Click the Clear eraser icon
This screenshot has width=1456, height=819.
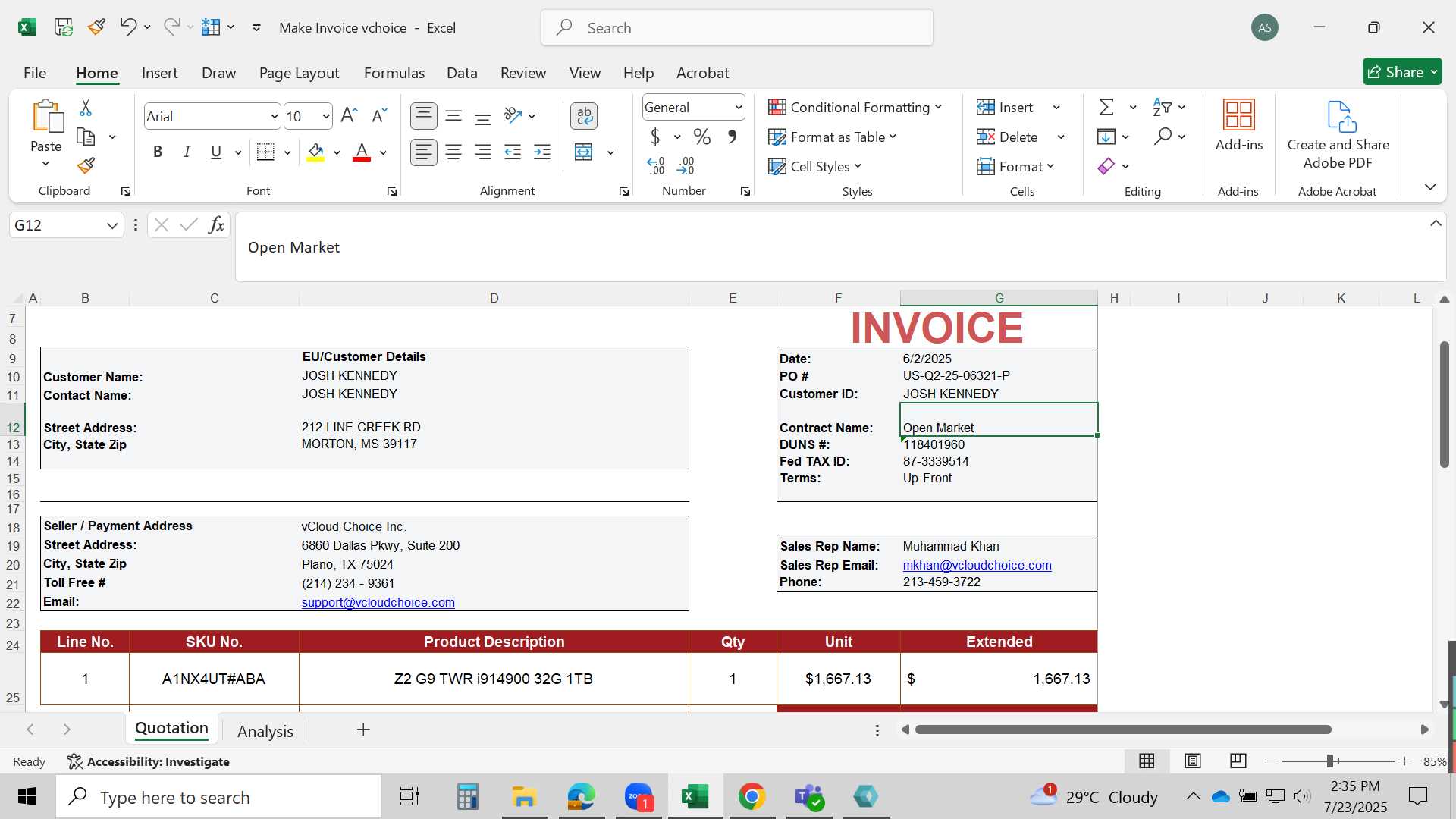click(1106, 166)
